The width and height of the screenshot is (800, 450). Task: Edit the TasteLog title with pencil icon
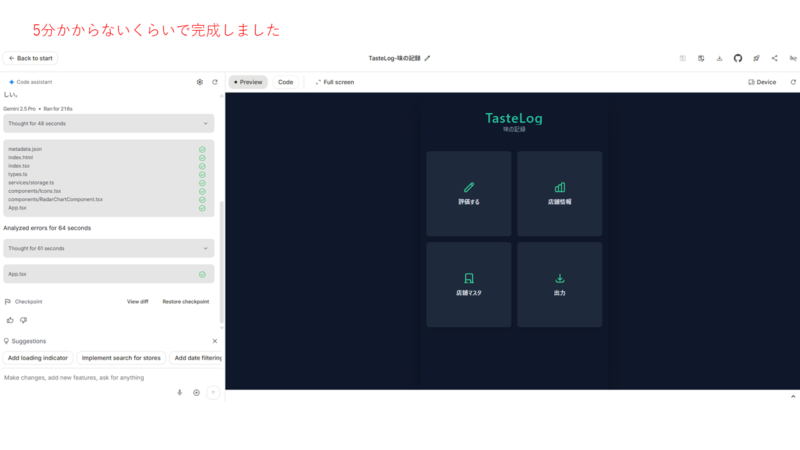point(428,58)
